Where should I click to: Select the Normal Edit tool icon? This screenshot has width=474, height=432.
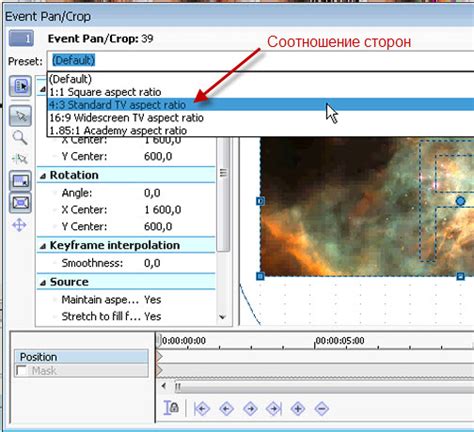pyautogui.click(x=21, y=116)
